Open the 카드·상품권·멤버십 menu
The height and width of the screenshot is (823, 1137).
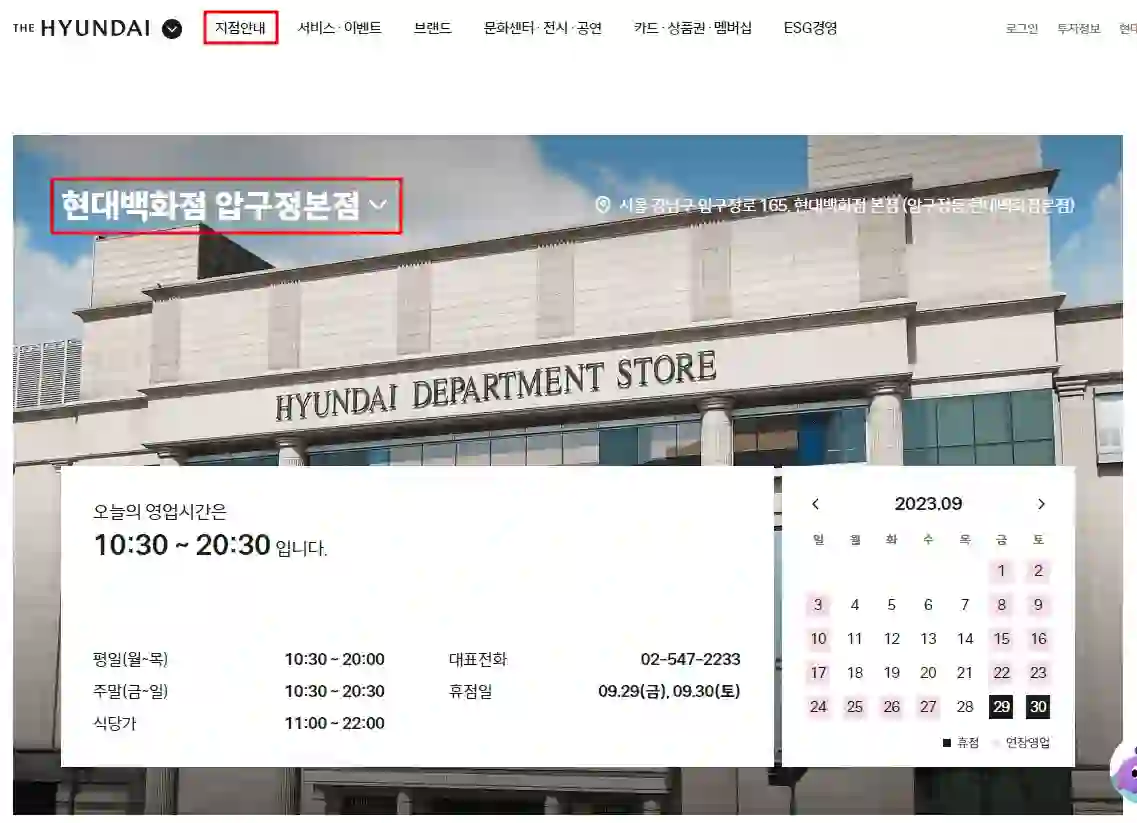coord(692,28)
